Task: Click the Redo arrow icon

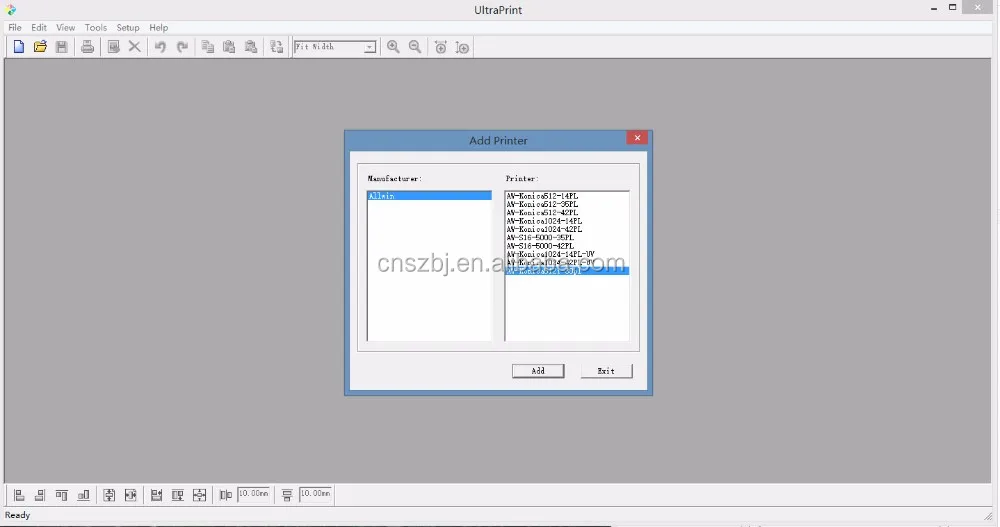Action: pos(182,47)
